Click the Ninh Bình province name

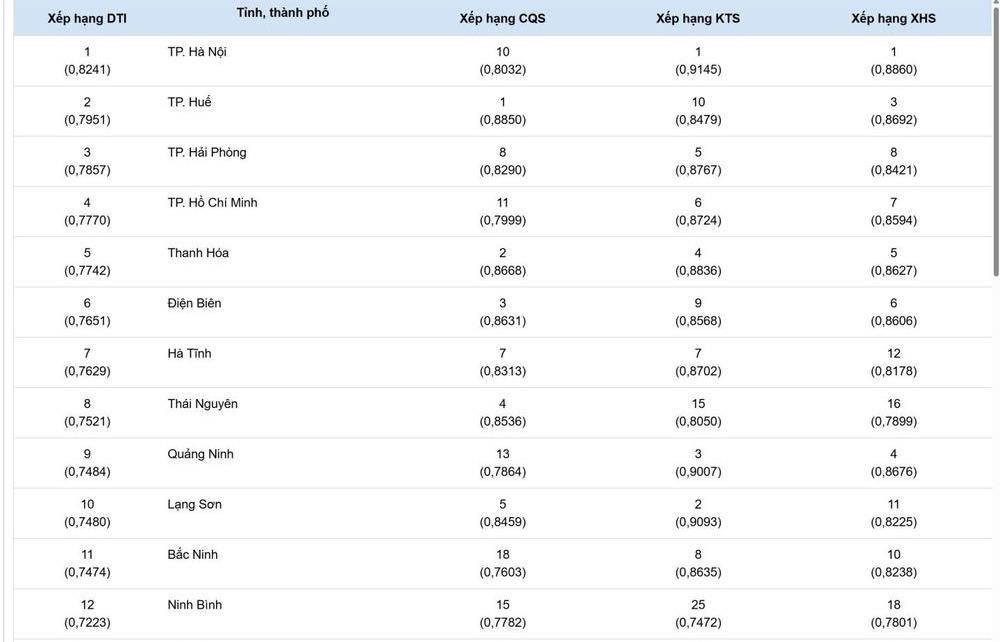[195, 605]
